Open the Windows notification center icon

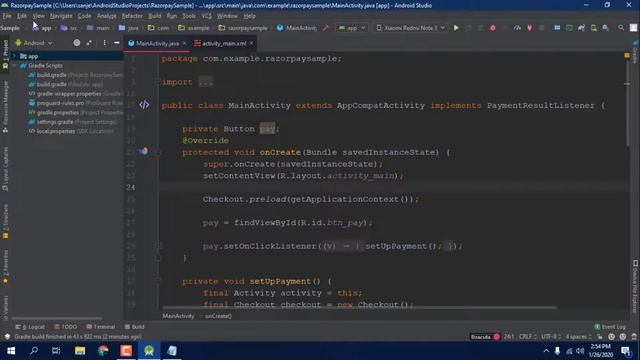(x=625, y=351)
